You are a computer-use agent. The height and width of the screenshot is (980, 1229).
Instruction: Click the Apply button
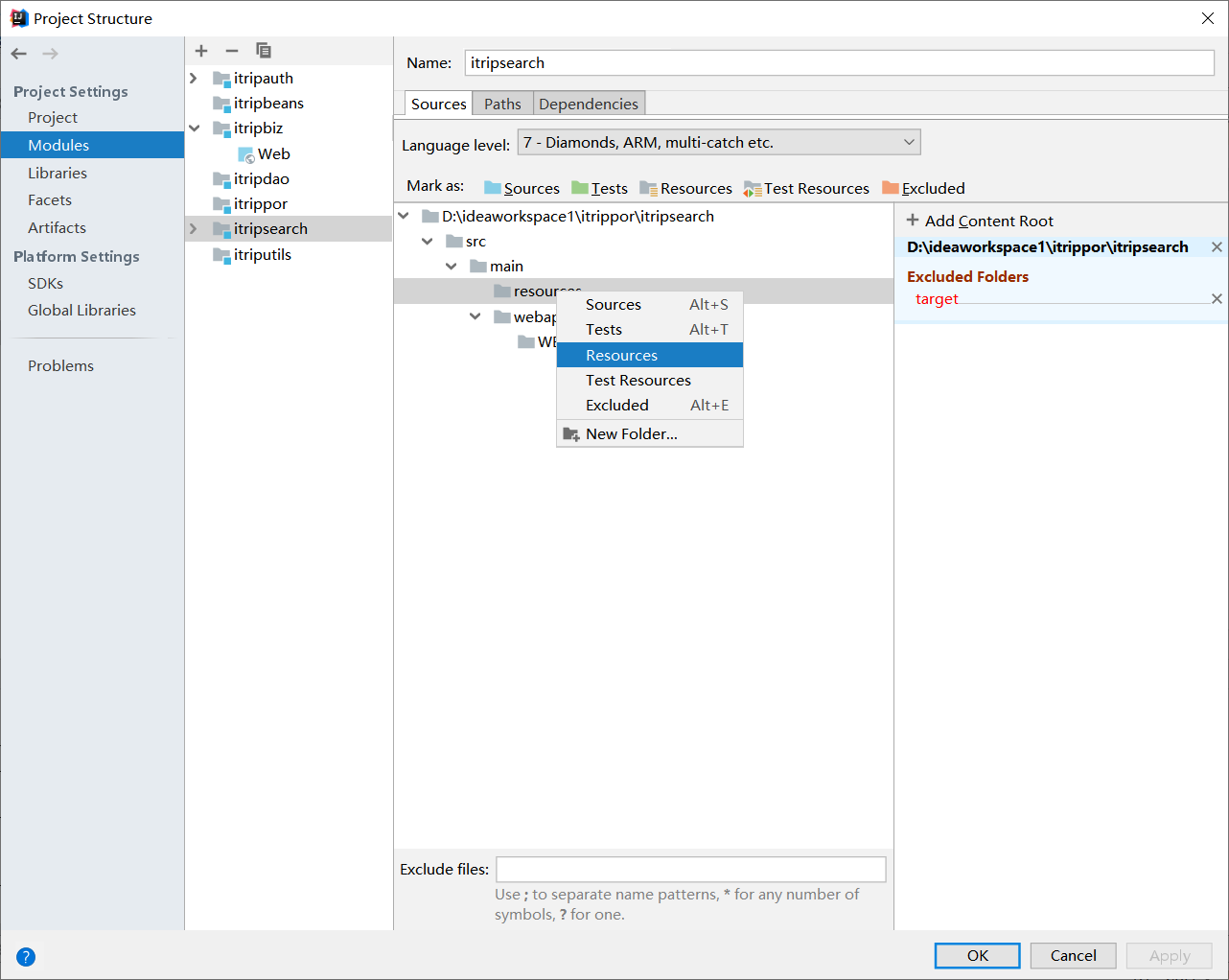coord(1170,955)
